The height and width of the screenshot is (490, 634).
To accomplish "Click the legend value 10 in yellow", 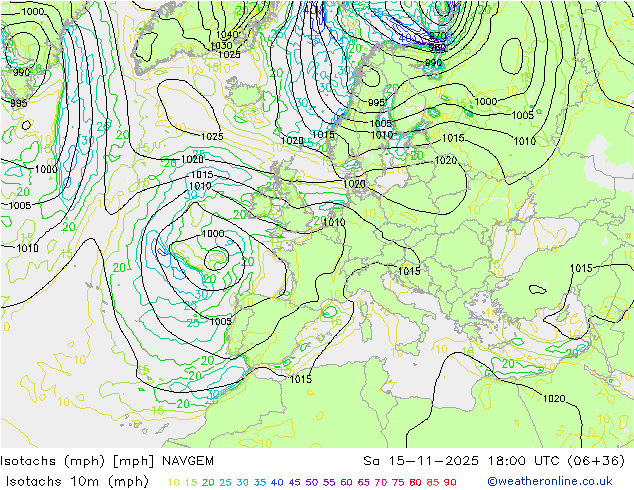I will 173,482.
